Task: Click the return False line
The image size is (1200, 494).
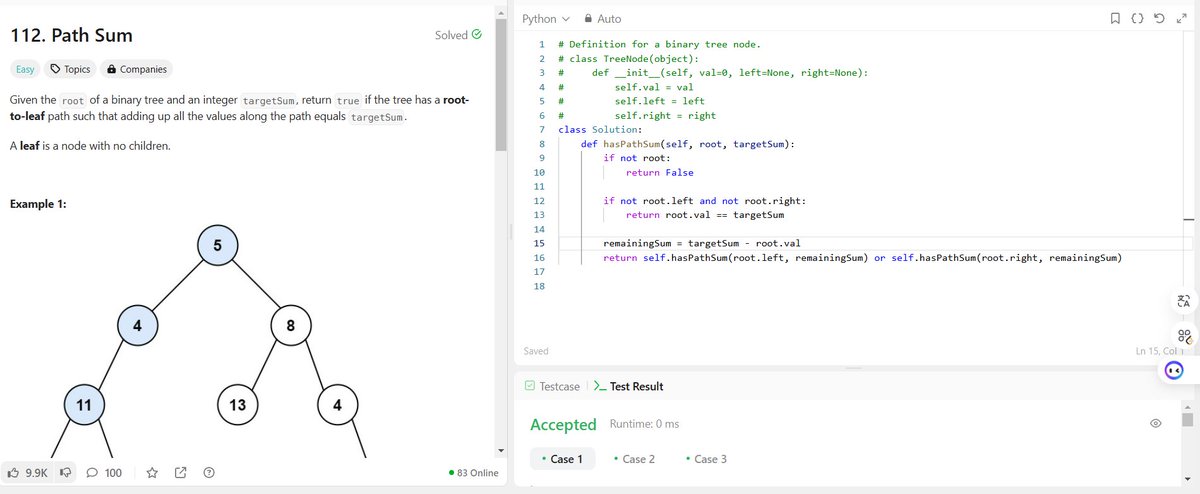Action: pyautogui.click(x=659, y=172)
